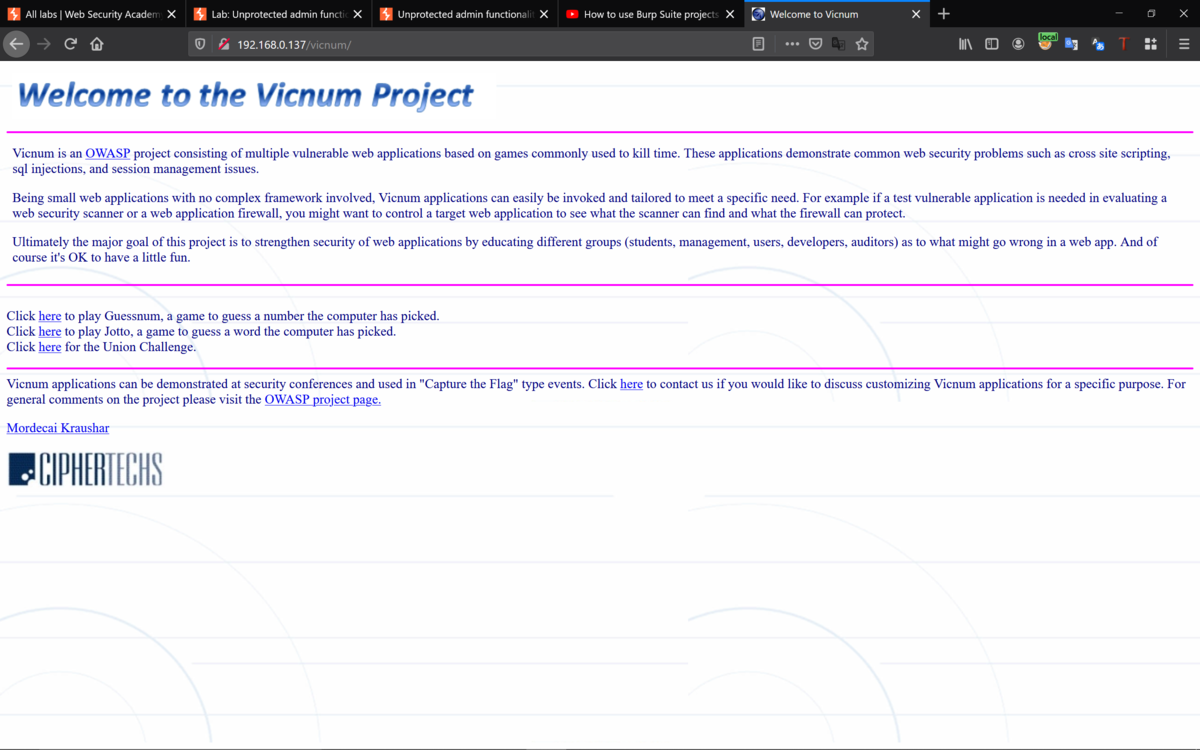The image size is (1200, 750).
Task: Close the All labs tab
Action: pyautogui.click(x=171, y=14)
